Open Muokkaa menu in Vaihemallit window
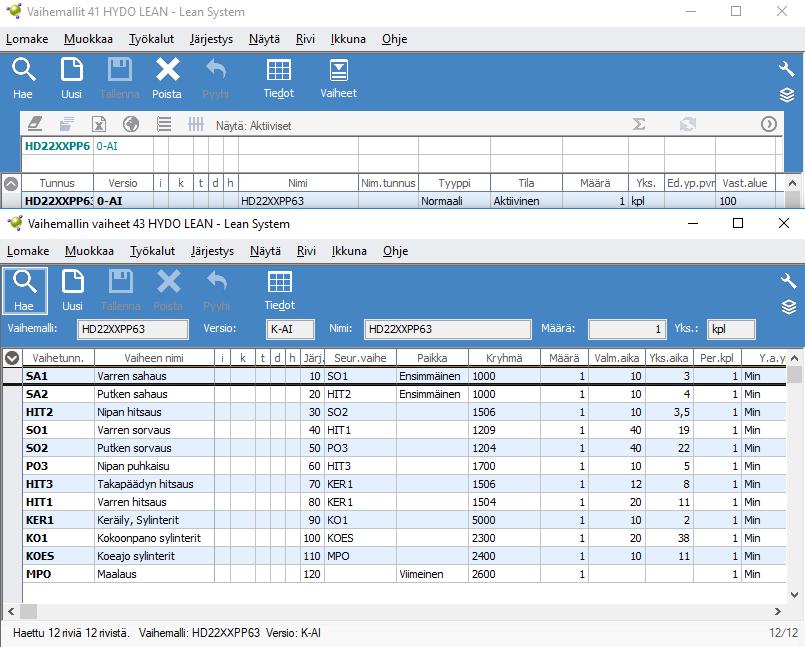 (x=88, y=39)
